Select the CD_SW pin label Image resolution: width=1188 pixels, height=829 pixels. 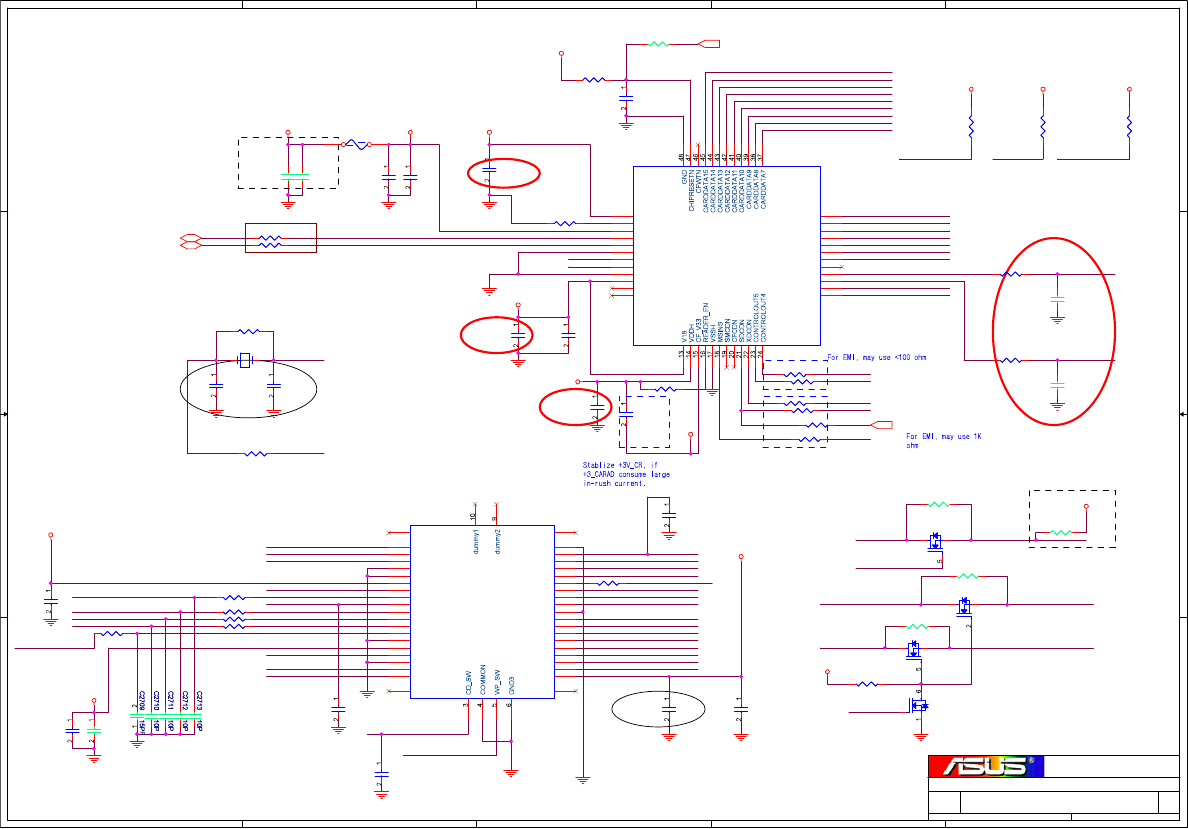[x=469, y=682]
